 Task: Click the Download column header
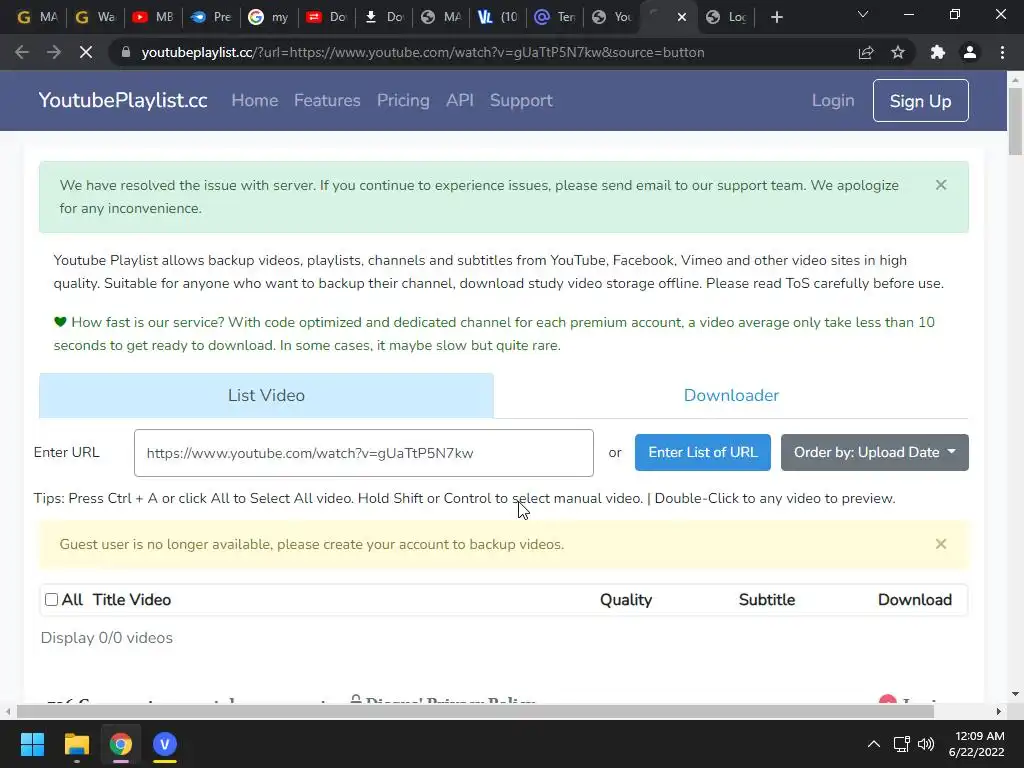coord(914,600)
